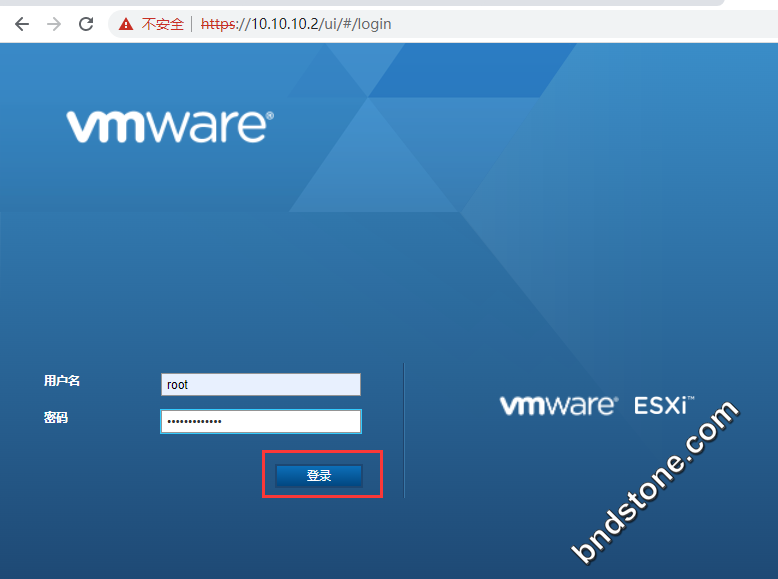Click the 登录 login button
The image size is (778, 579).
(x=319, y=475)
